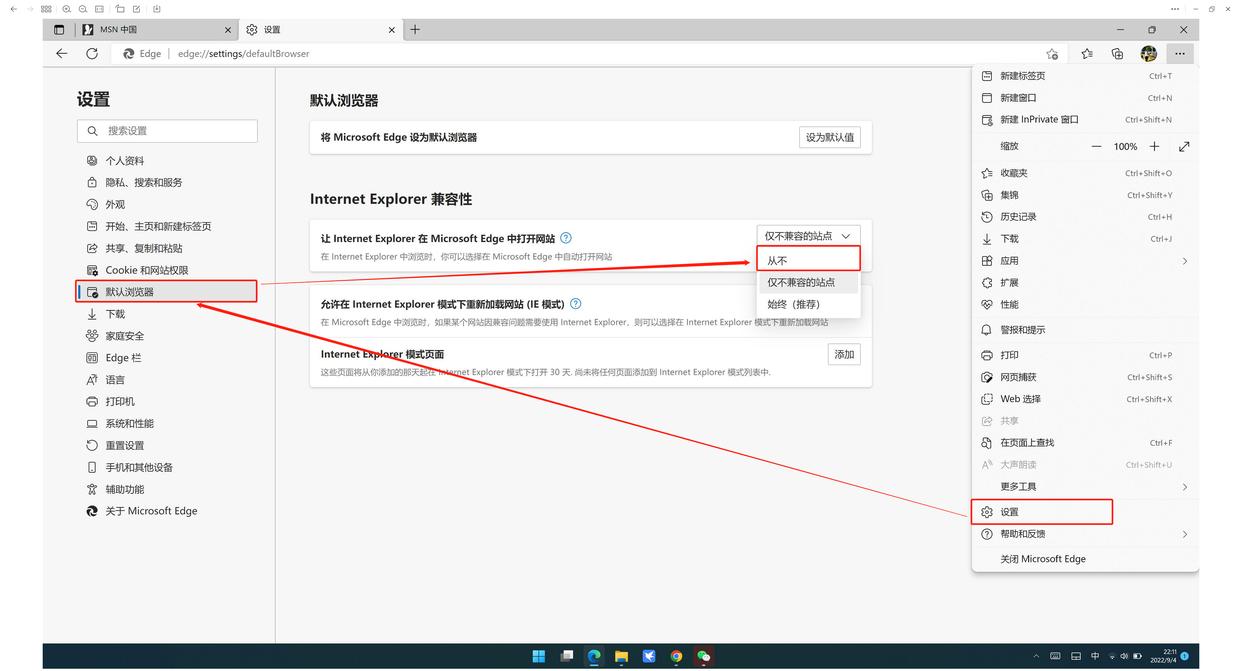
Task: Add this page to favorites via star icon
Action: coord(1051,54)
